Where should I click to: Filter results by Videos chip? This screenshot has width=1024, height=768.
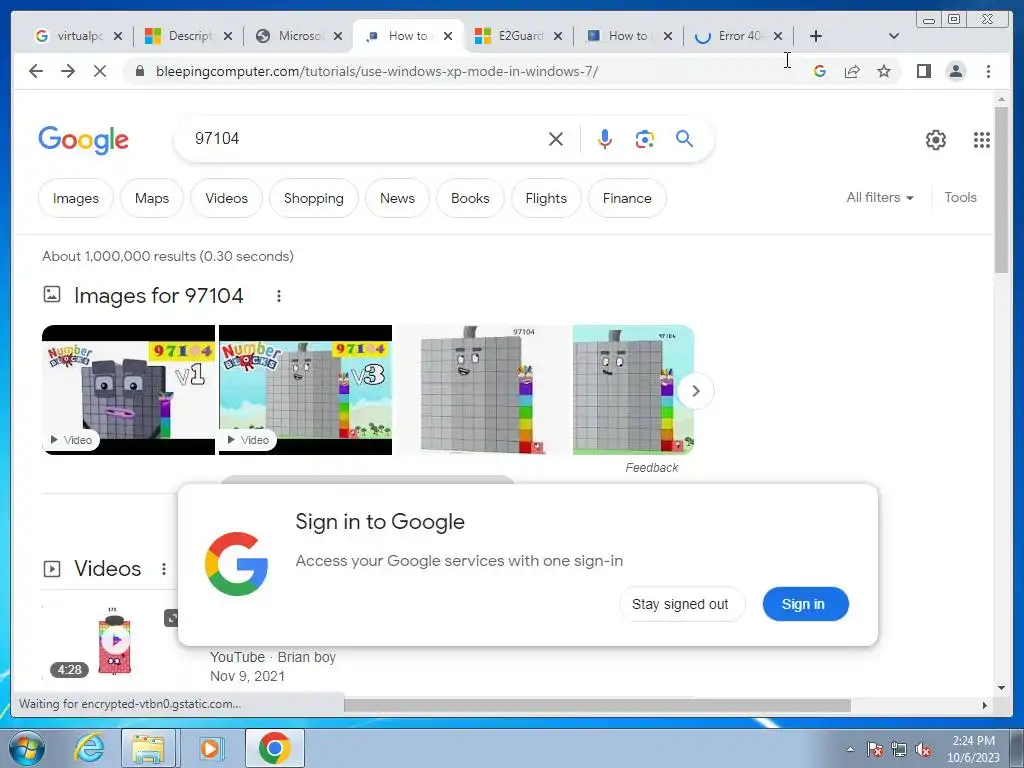[x=227, y=198]
